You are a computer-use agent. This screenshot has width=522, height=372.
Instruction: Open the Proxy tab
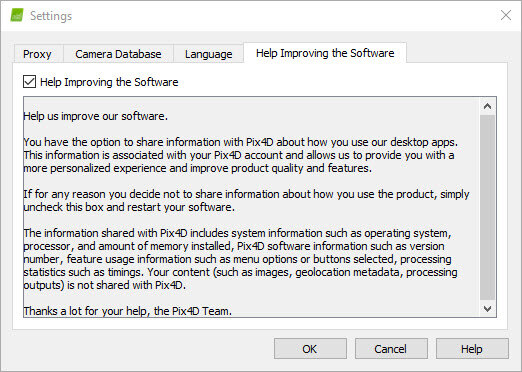click(x=38, y=54)
